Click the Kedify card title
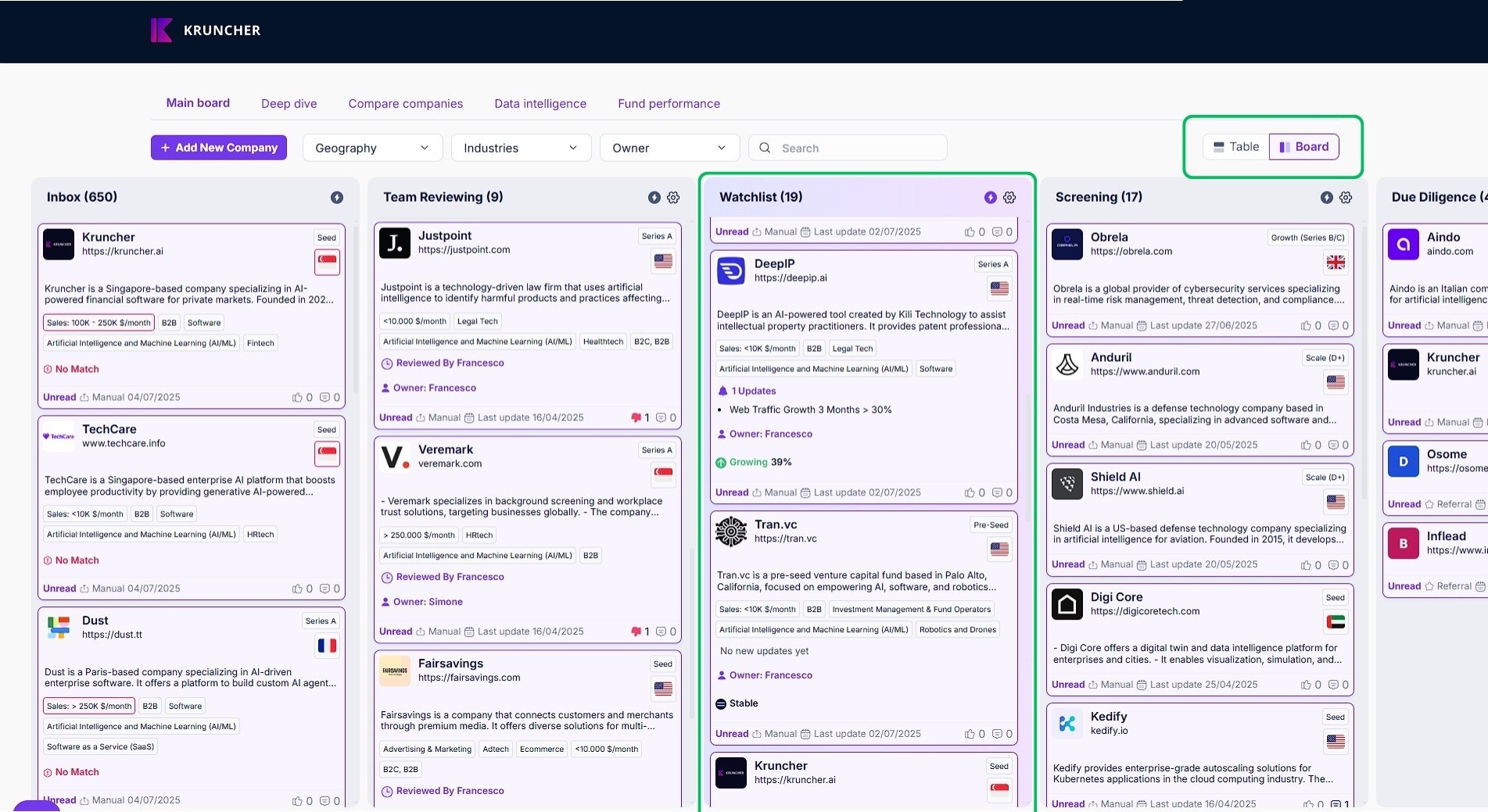 tap(1109, 717)
